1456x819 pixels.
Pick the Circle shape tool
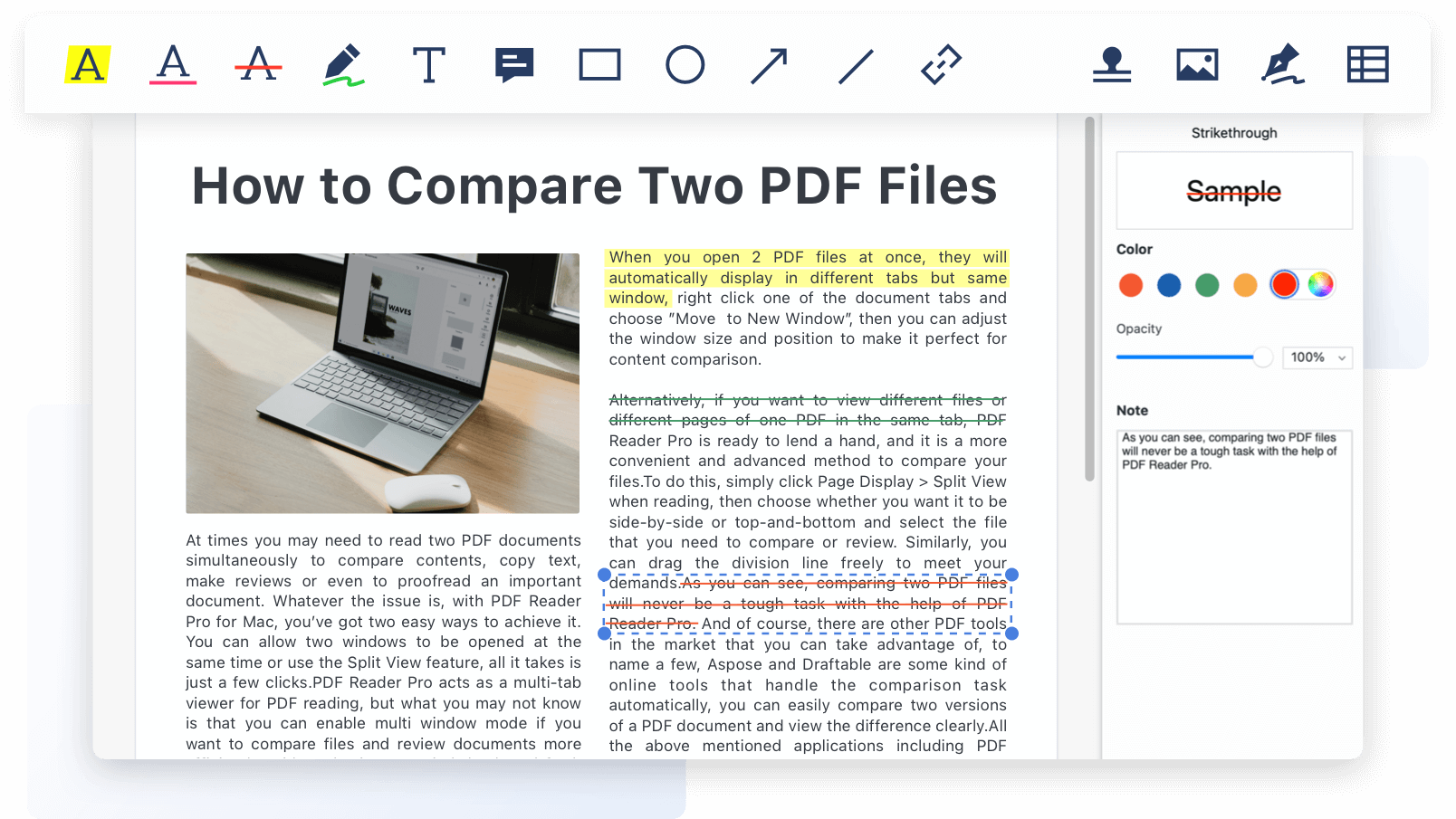click(685, 65)
